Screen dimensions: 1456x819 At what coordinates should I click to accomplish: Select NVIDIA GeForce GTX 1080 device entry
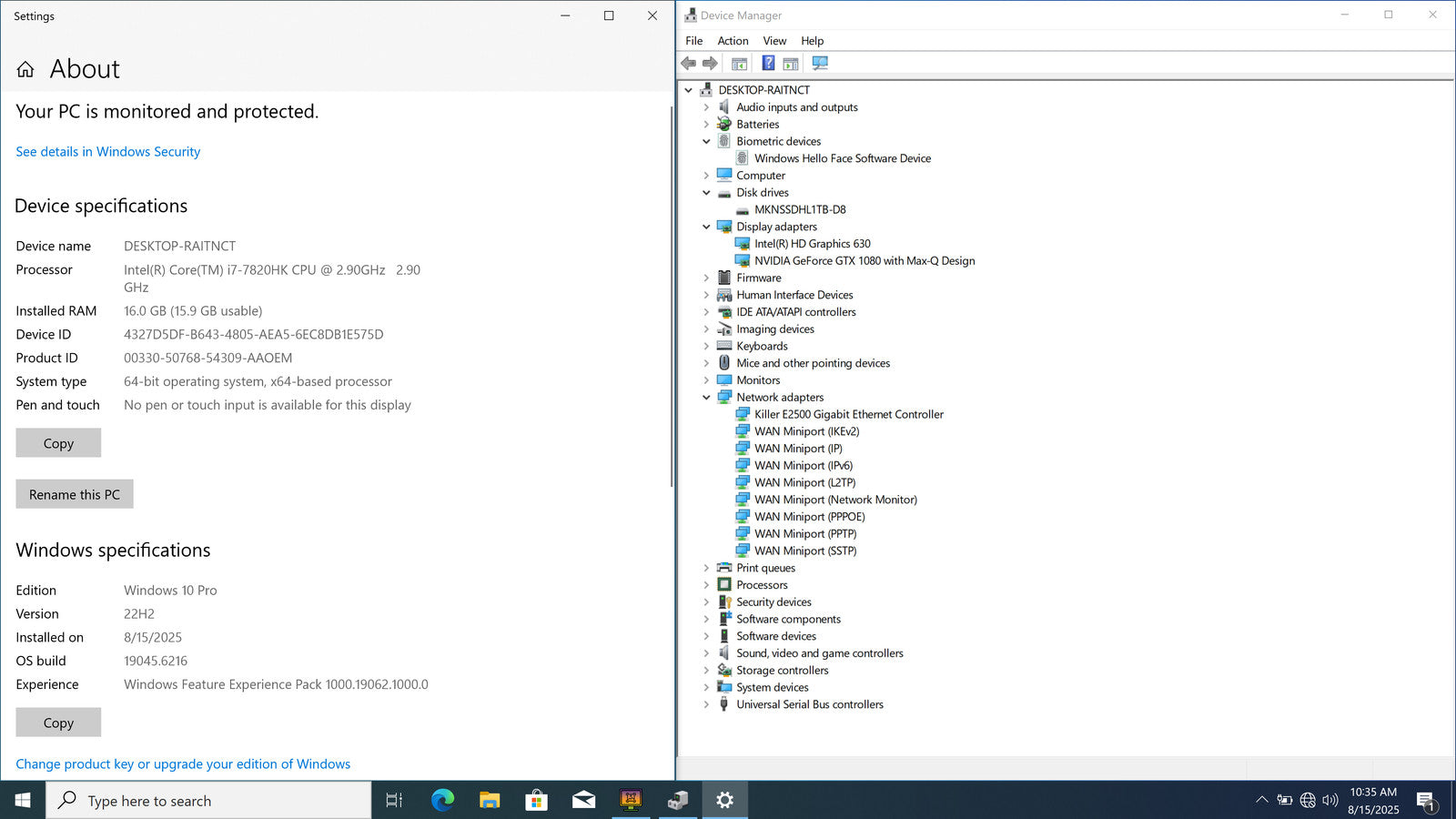coord(864,261)
